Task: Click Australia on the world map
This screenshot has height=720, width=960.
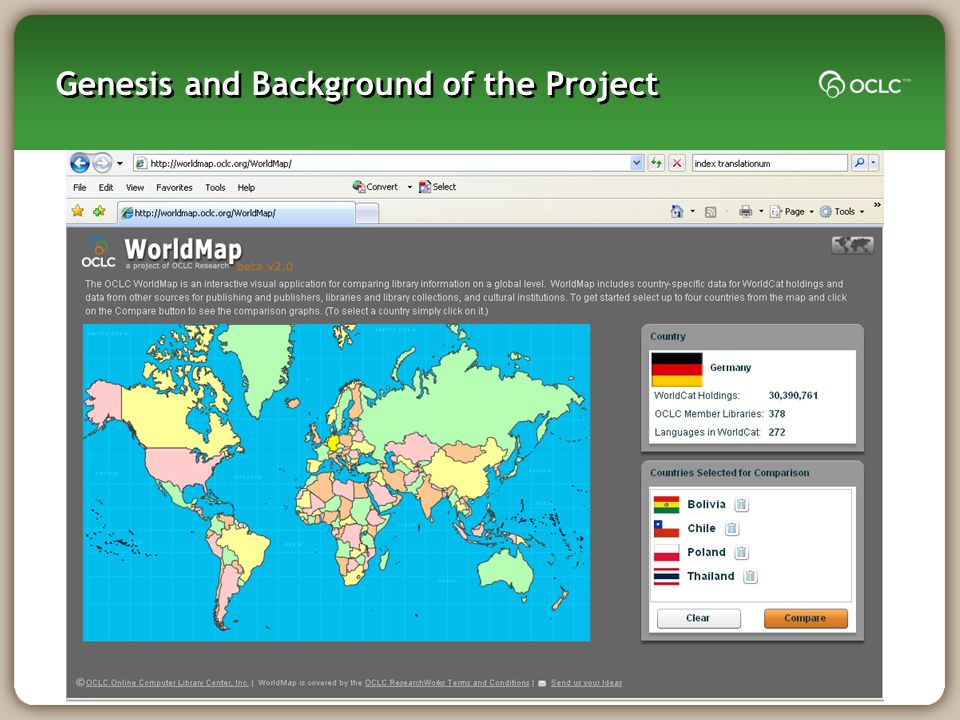Action: click(504, 571)
